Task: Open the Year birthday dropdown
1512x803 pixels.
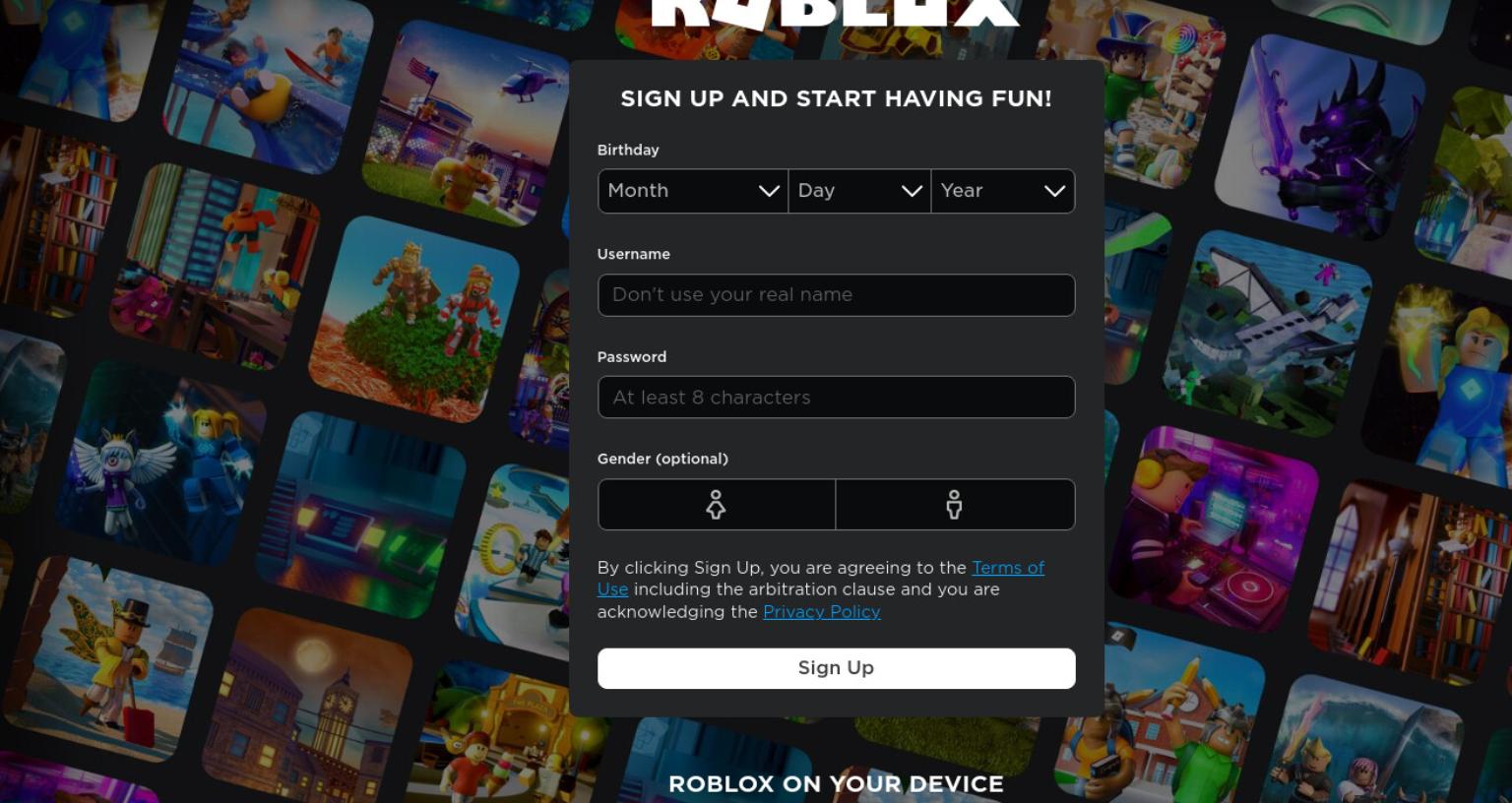Action: tap(1003, 191)
